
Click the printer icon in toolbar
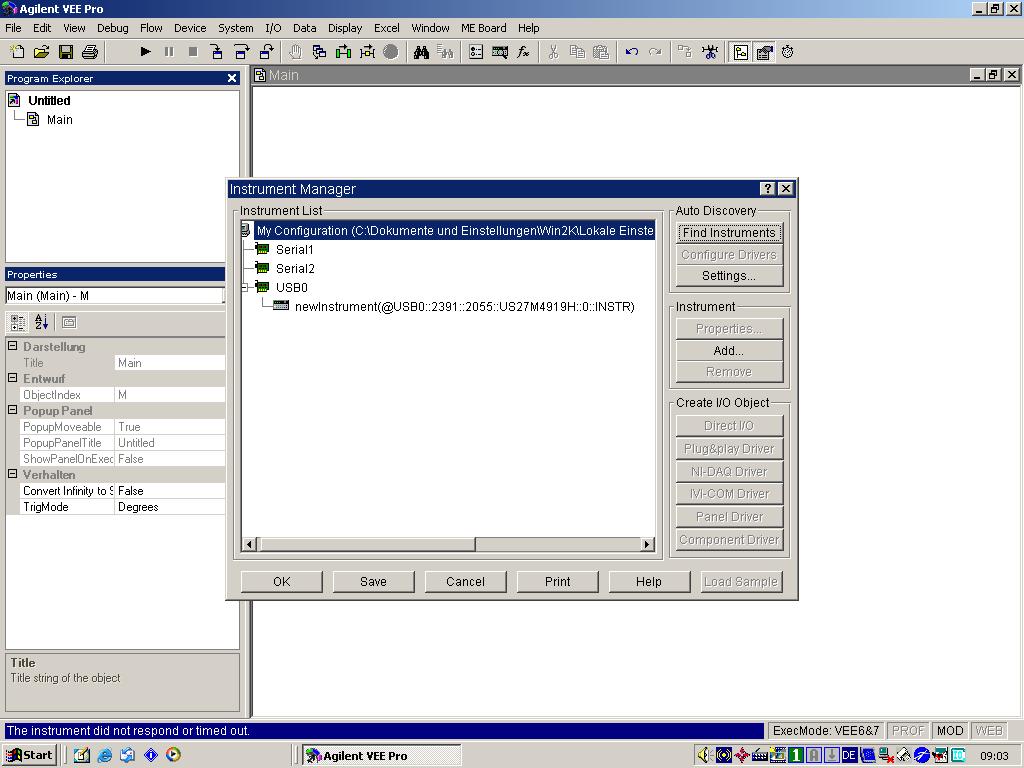coord(89,52)
